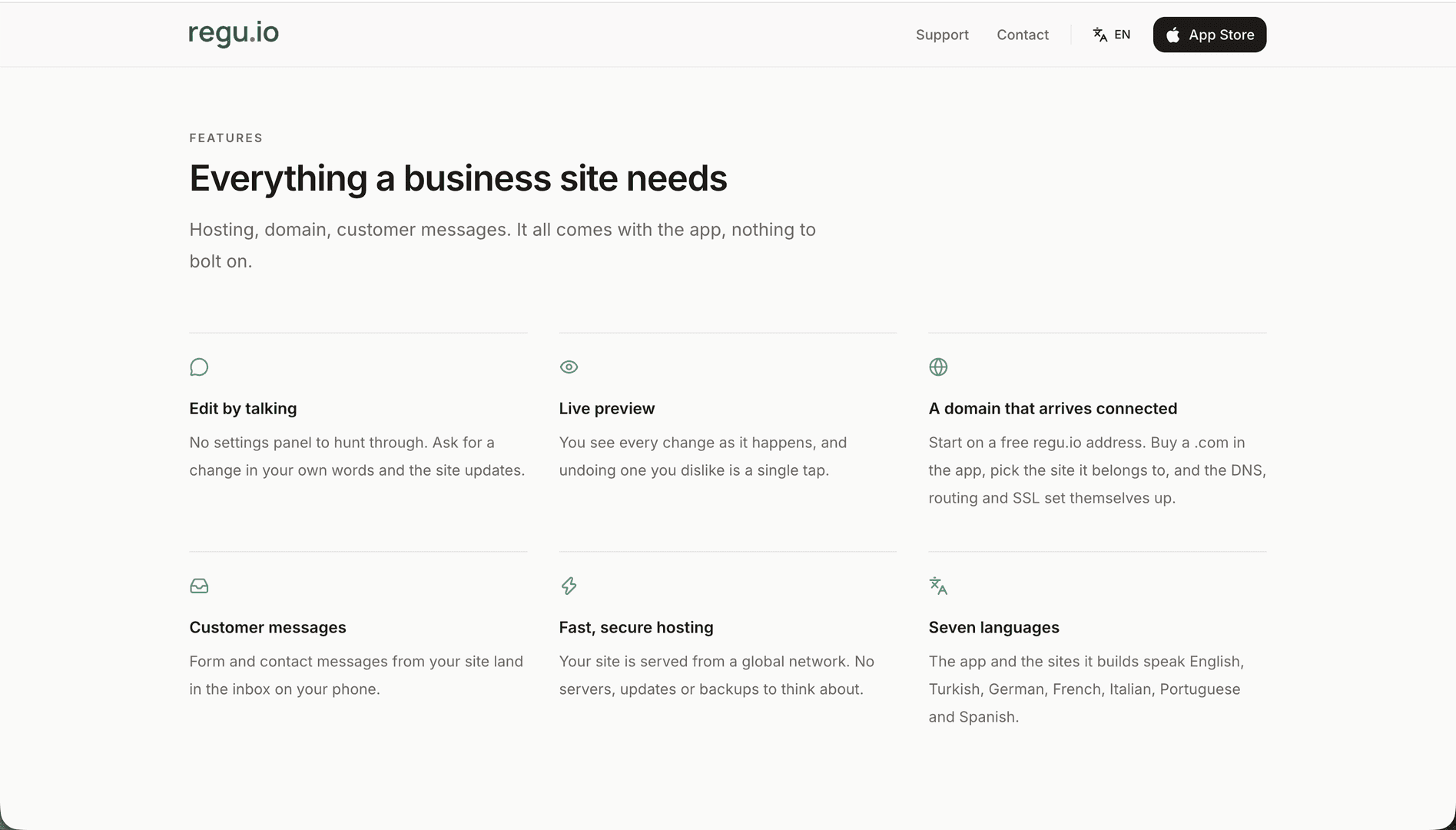Go to the Contact page
Image resolution: width=1456 pixels, height=830 pixels.
point(1023,35)
